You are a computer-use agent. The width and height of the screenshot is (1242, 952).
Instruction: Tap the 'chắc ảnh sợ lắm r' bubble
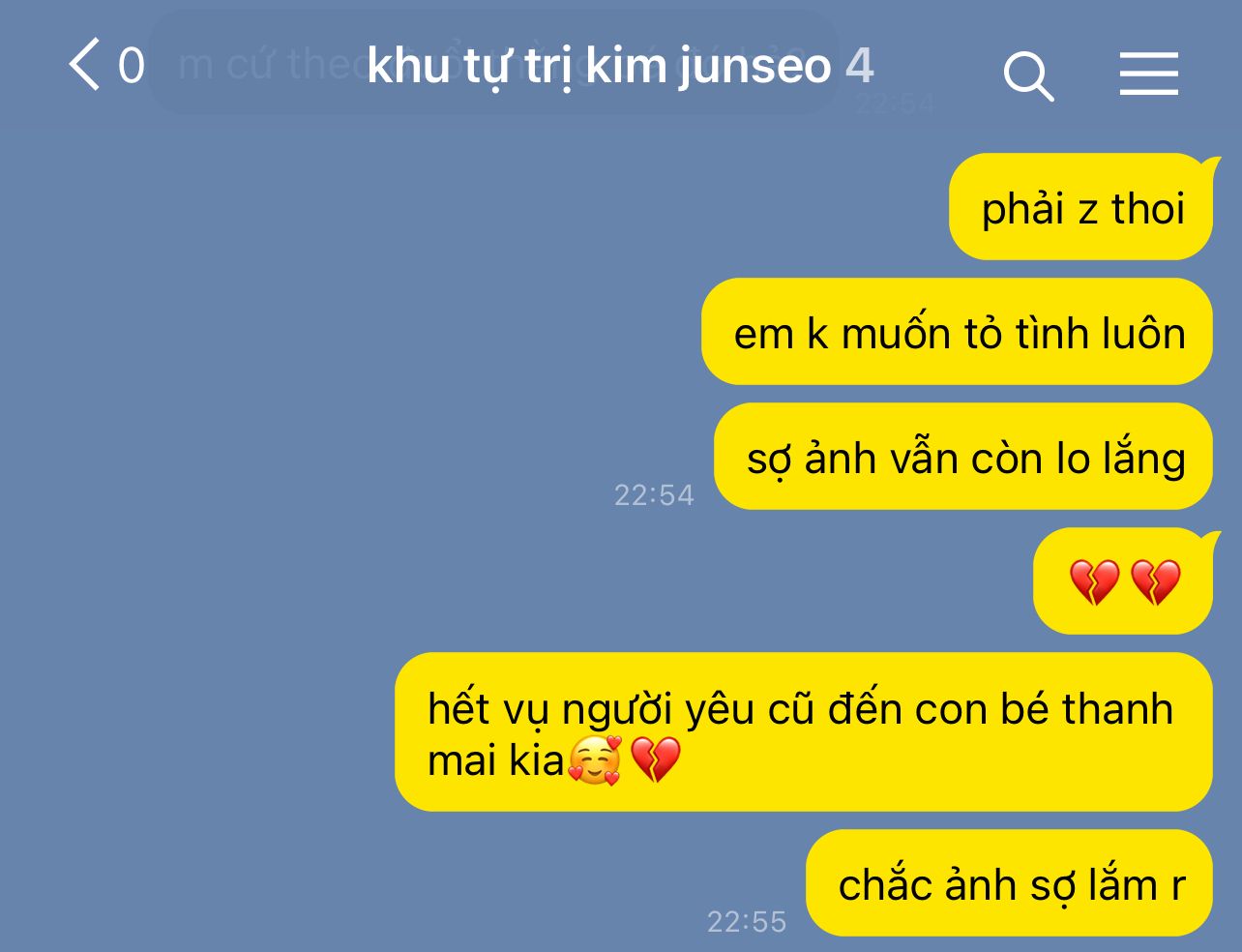tap(1010, 883)
